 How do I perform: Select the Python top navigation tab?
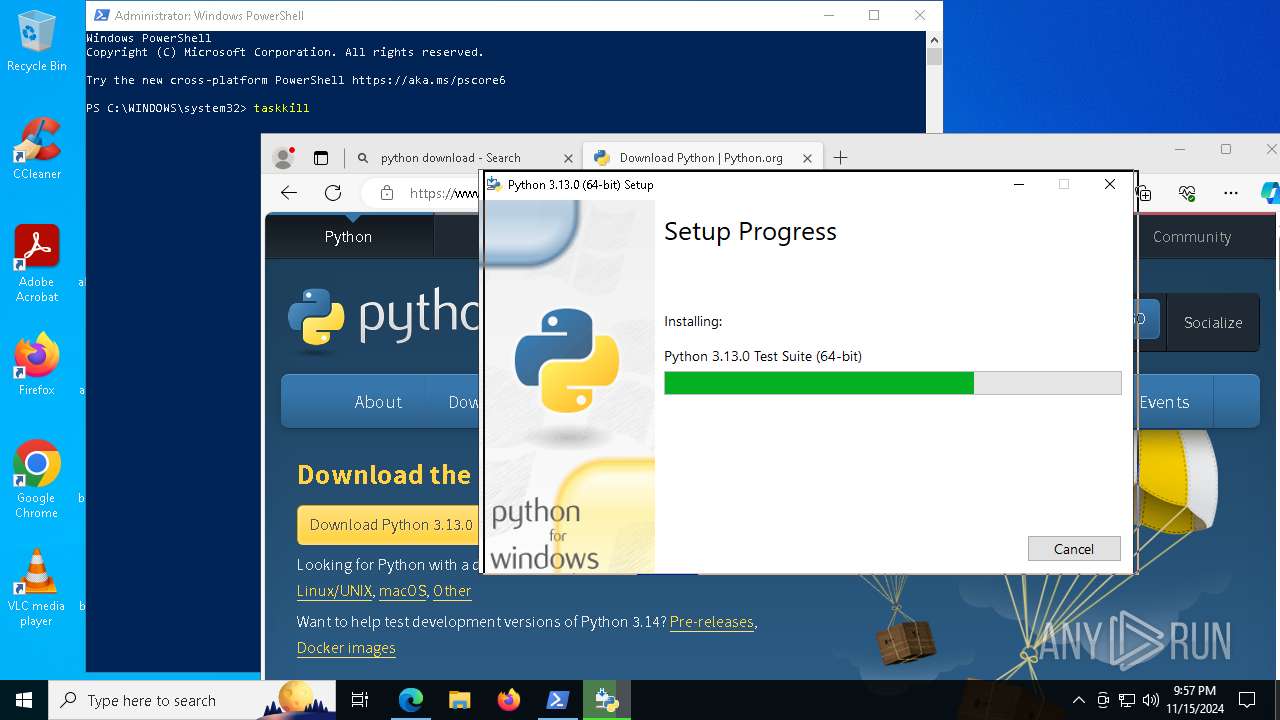[348, 237]
